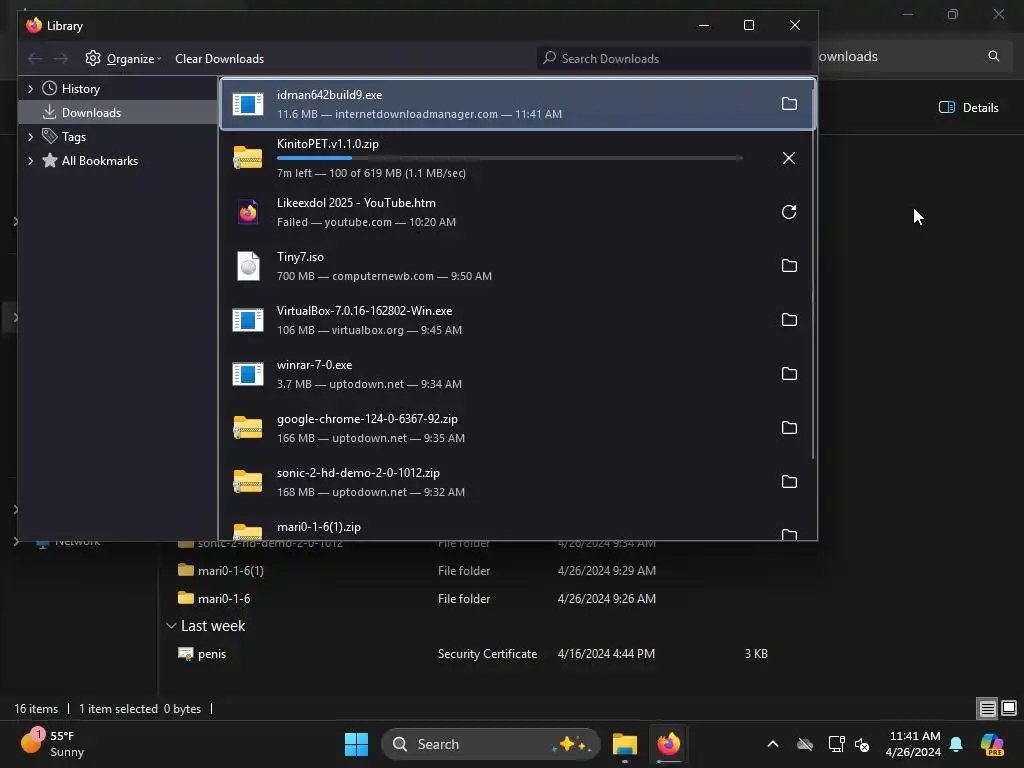Open folder for google-chrome-124-0-6367-92.zip
This screenshot has height=768, width=1024.
(789, 428)
